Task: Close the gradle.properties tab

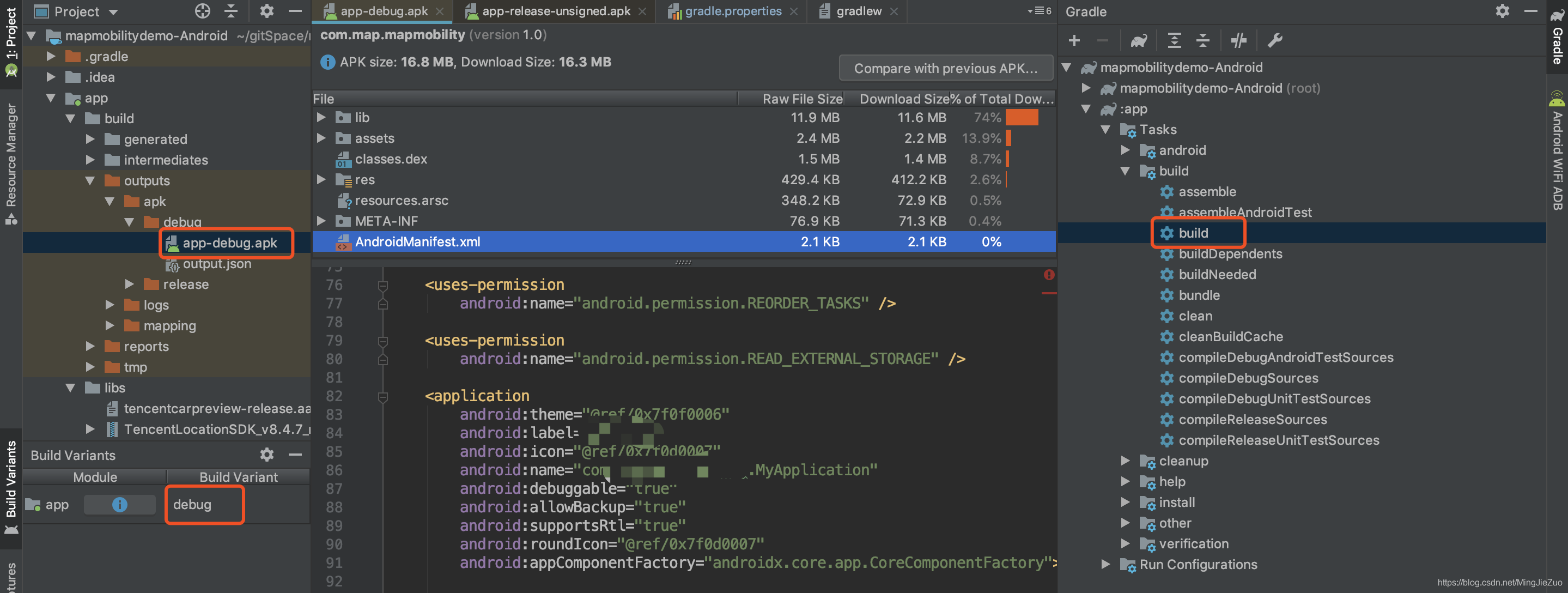Action: [x=794, y=11]
